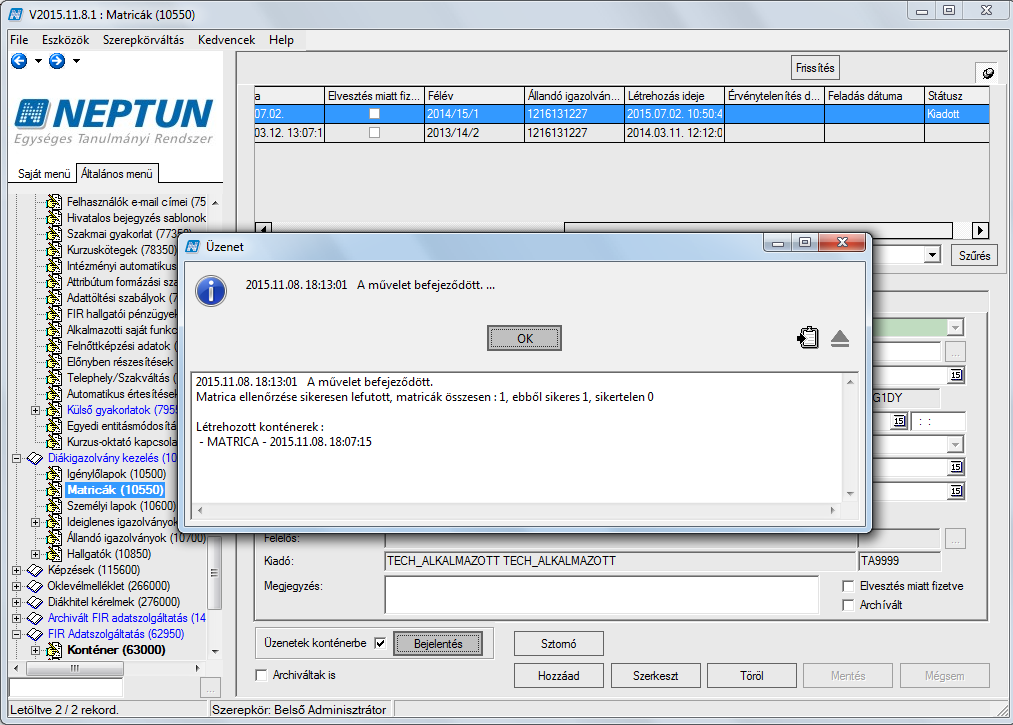Click the Képzések (115600) folder icon
The width and height of the screenshot is (1013, 725).
click(x=34, y=570)
